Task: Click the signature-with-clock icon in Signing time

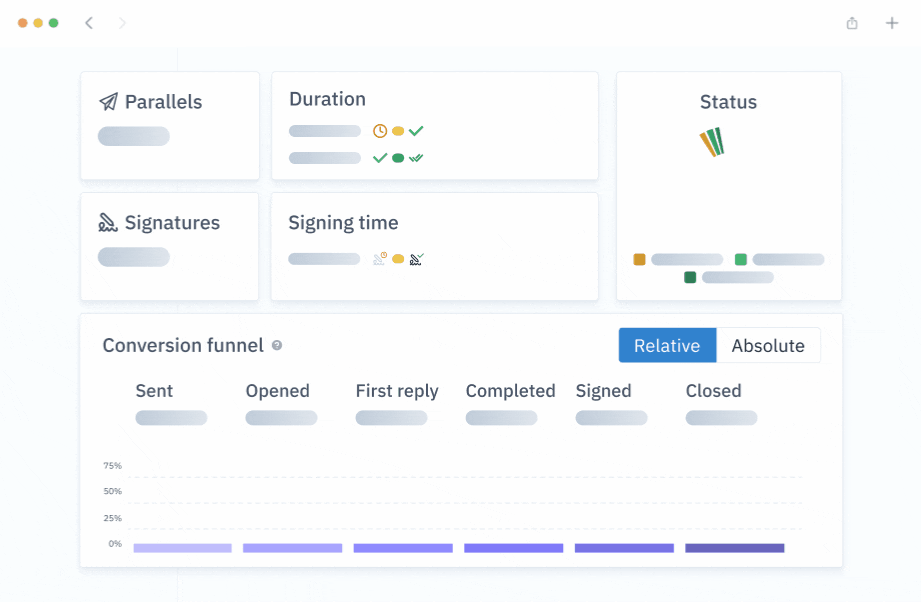Action: (x=380, y=258)
